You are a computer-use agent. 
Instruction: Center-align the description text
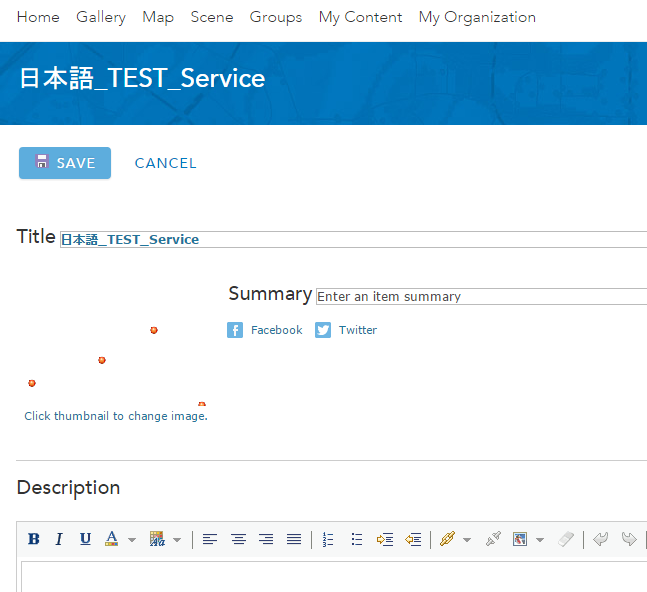[238, 539]
